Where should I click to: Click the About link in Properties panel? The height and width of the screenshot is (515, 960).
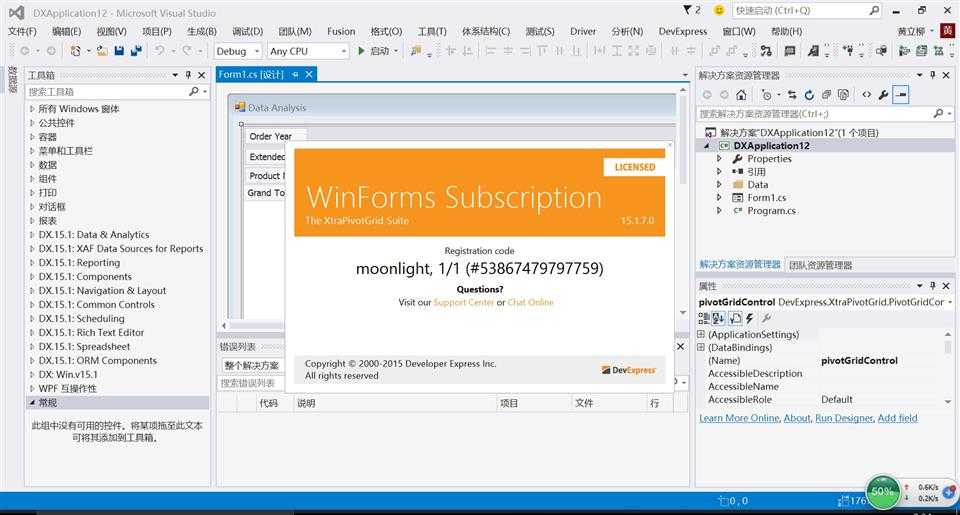click(797, 418)
